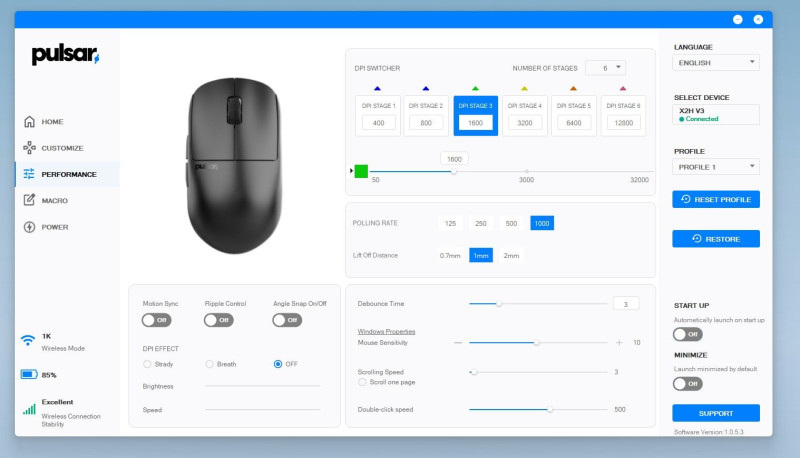The image size is (800, 458).
Task: Set polling rate to 125
Action: [x=450, y=223]
